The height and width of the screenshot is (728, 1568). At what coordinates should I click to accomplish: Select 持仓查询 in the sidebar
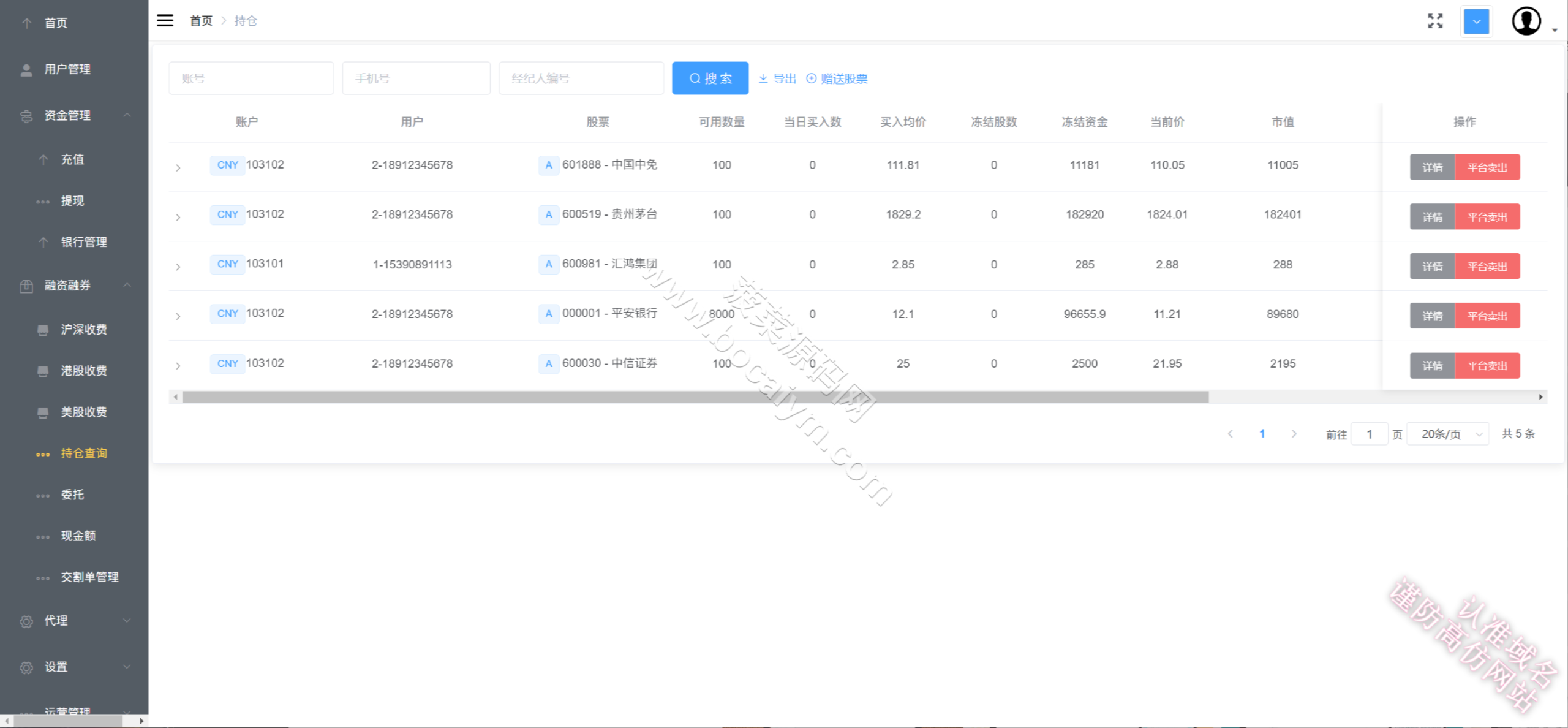pos(74,453)
